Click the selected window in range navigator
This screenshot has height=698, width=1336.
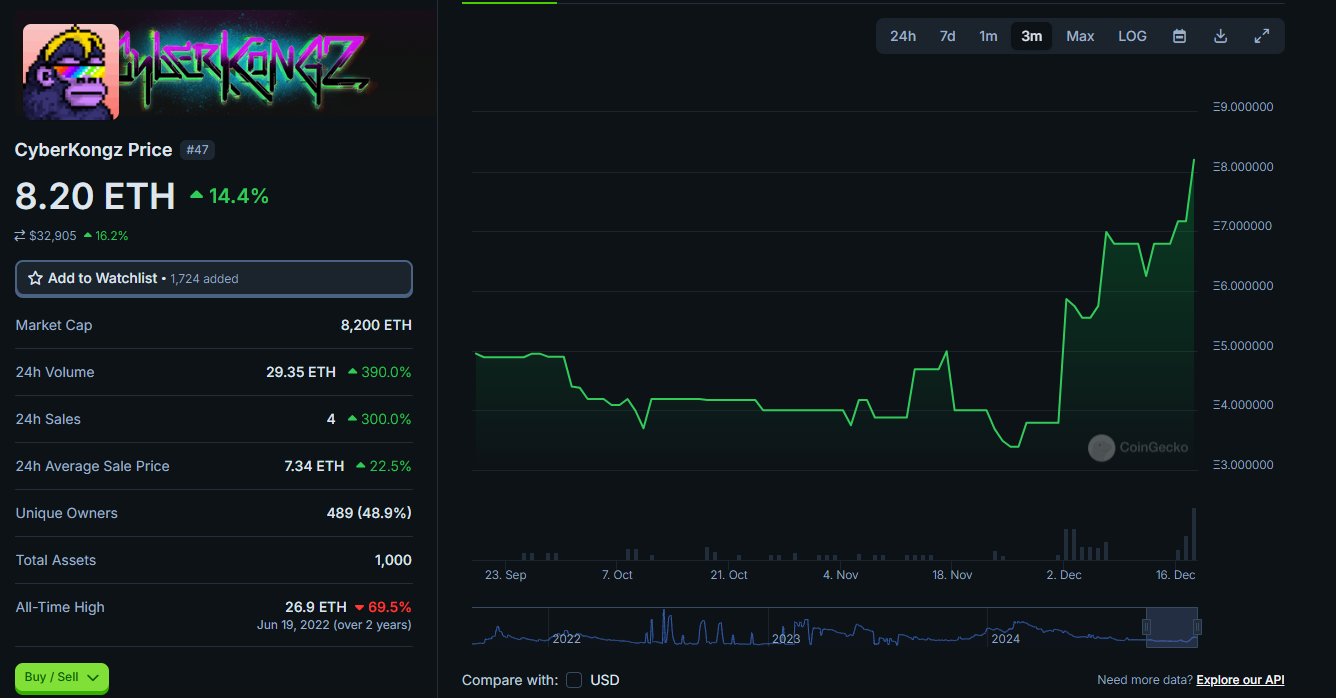[x=1172, y=627]
